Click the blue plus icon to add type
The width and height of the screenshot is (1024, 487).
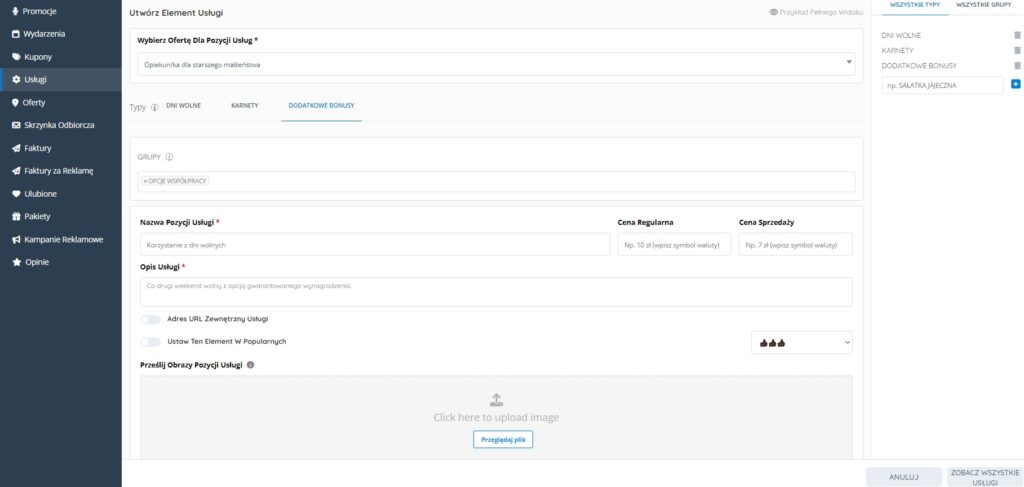pyautogui.click(x=1015, y=84)
